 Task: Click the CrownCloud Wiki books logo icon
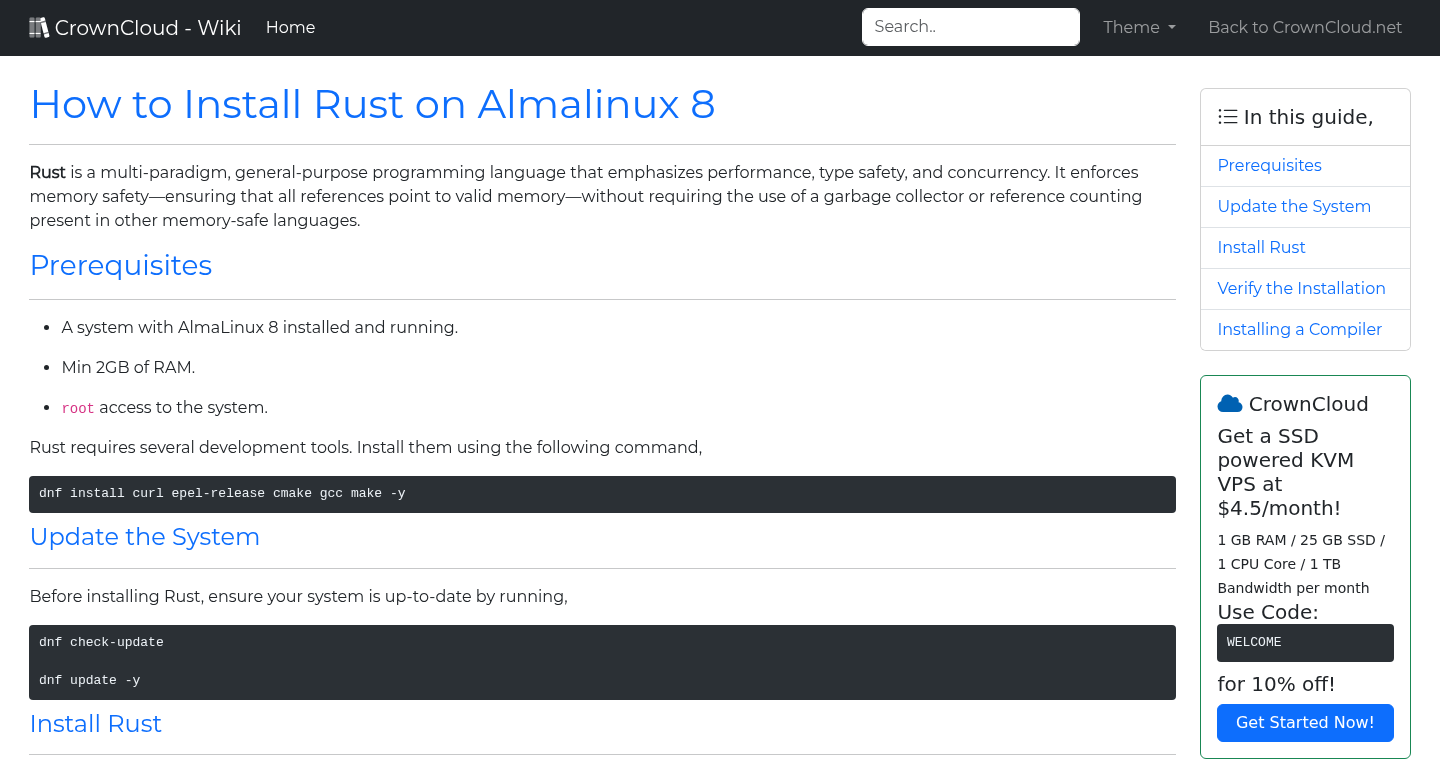[39, 26]
